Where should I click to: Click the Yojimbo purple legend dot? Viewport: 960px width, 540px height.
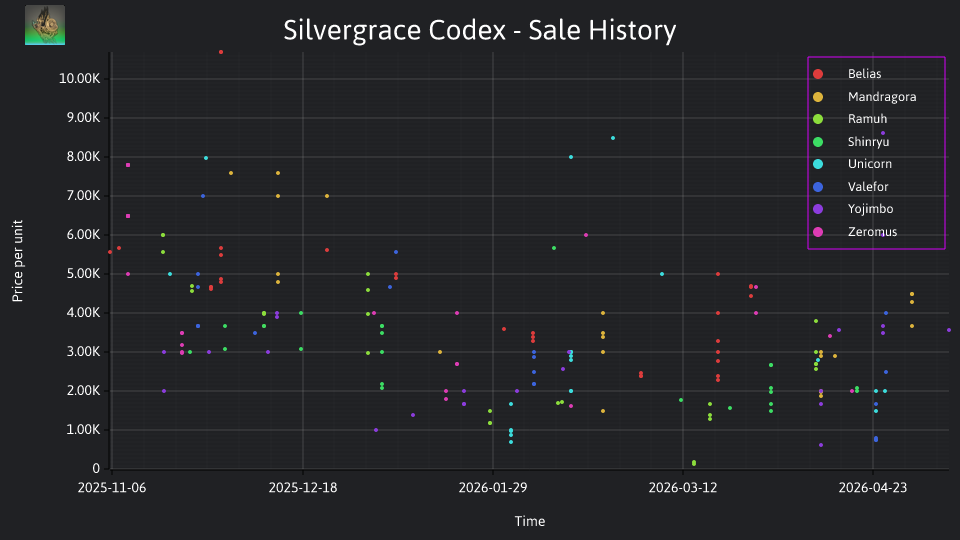click(x=818, y=209)
